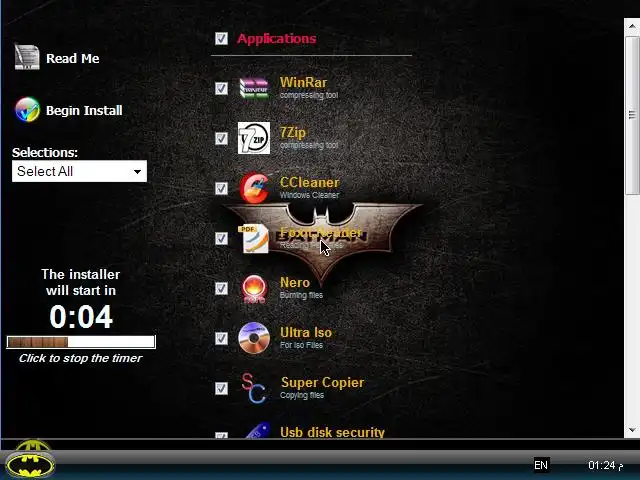Click the scrollbar up arrow
This screenshot has width=640, height=480.
tap(632, 26)
